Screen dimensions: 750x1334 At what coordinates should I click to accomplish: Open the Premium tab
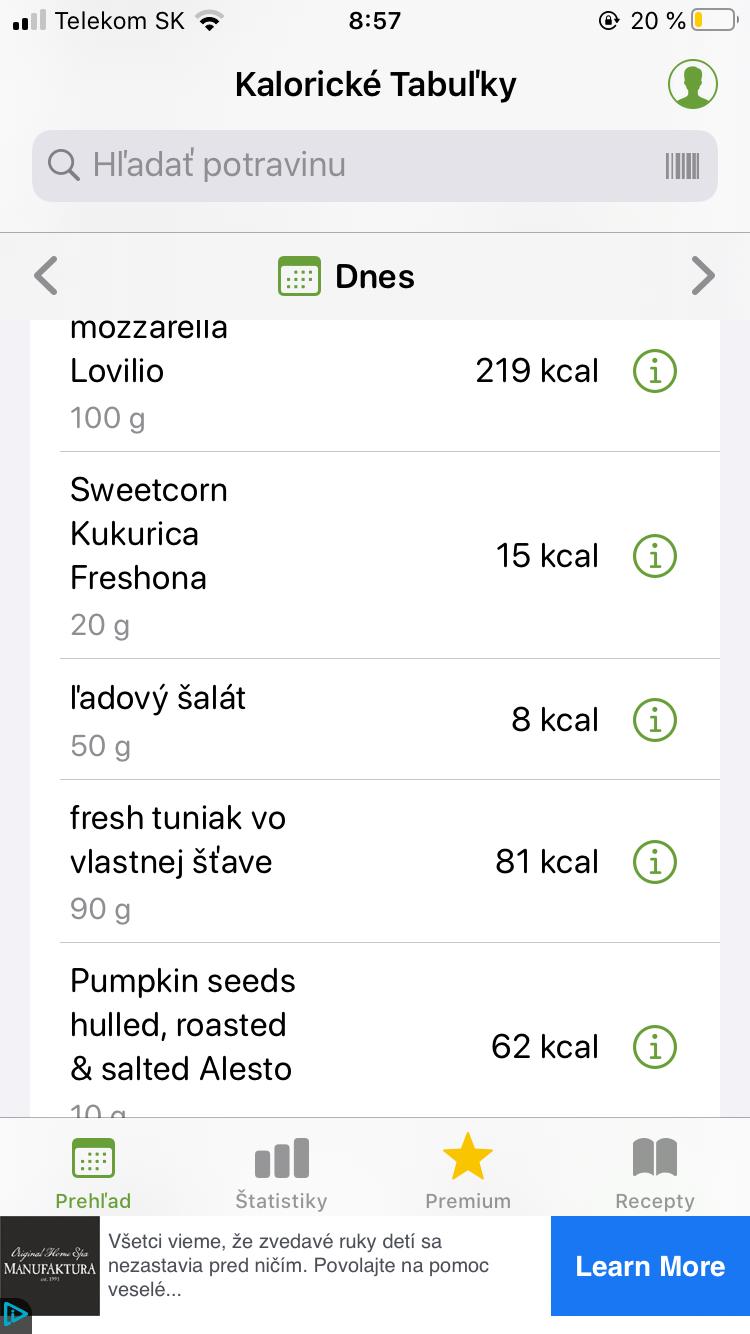(467, 1172)
